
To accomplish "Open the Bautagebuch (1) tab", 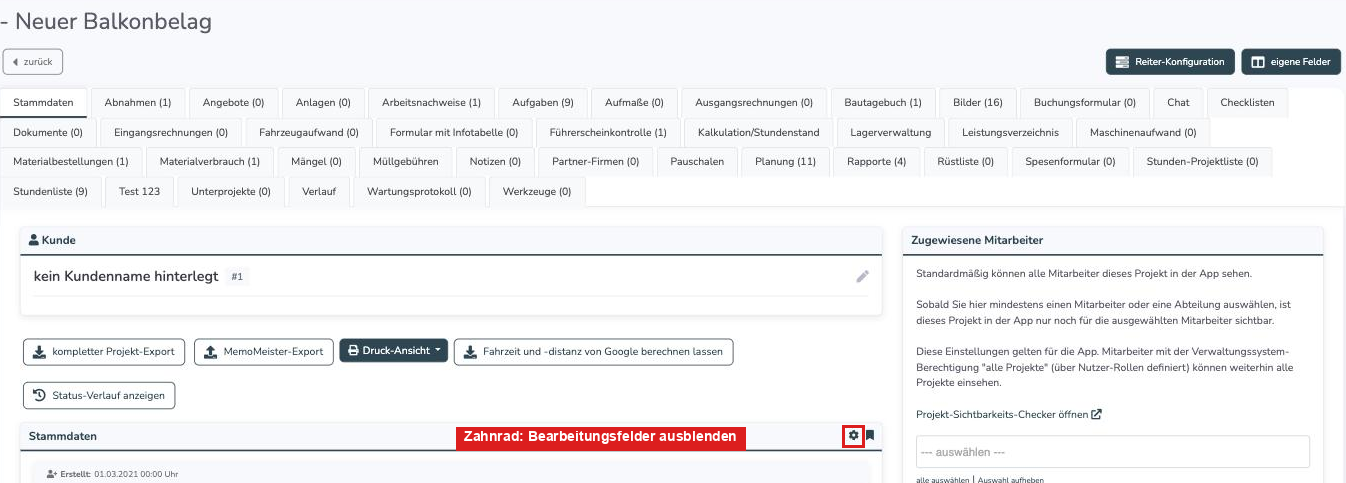I will (883, 102).
